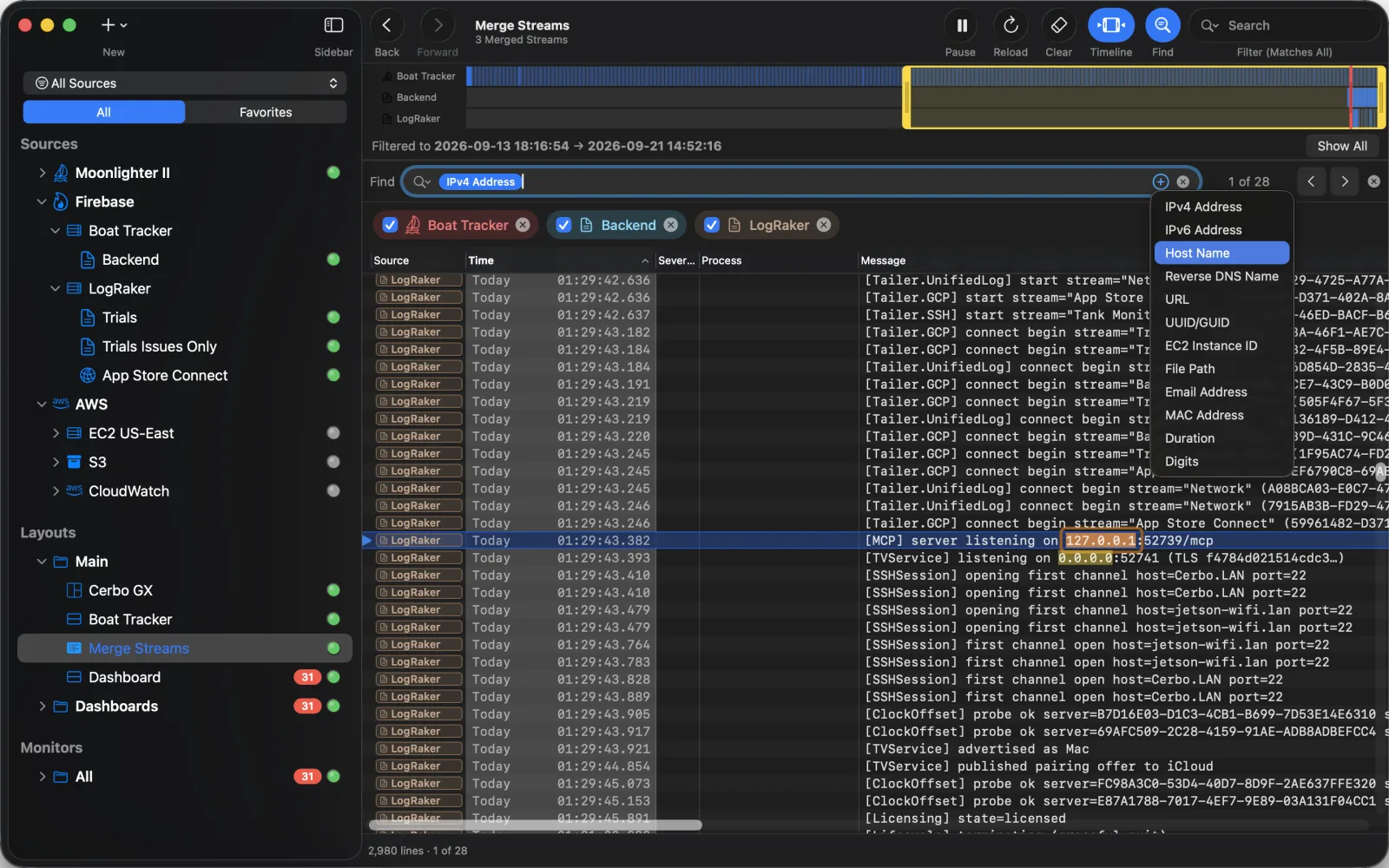Jump to next find match
The height and width of the screenshot is (868, 1389).
pyautogui.click(x=1345, y=181)
